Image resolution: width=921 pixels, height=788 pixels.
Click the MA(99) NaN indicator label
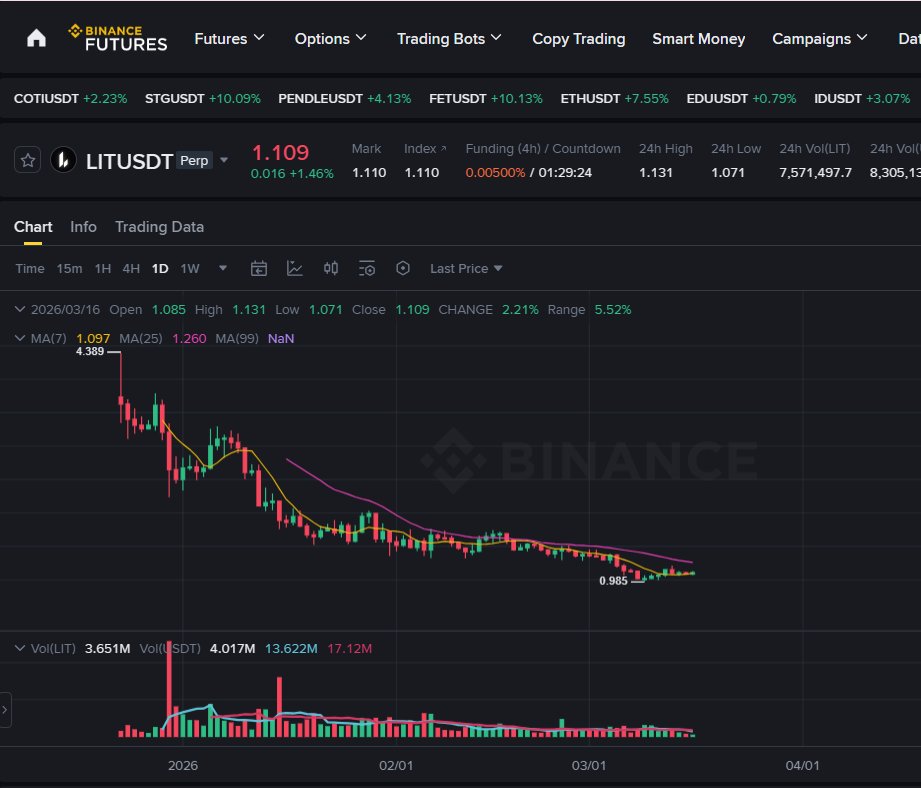[x=255, y=338]
